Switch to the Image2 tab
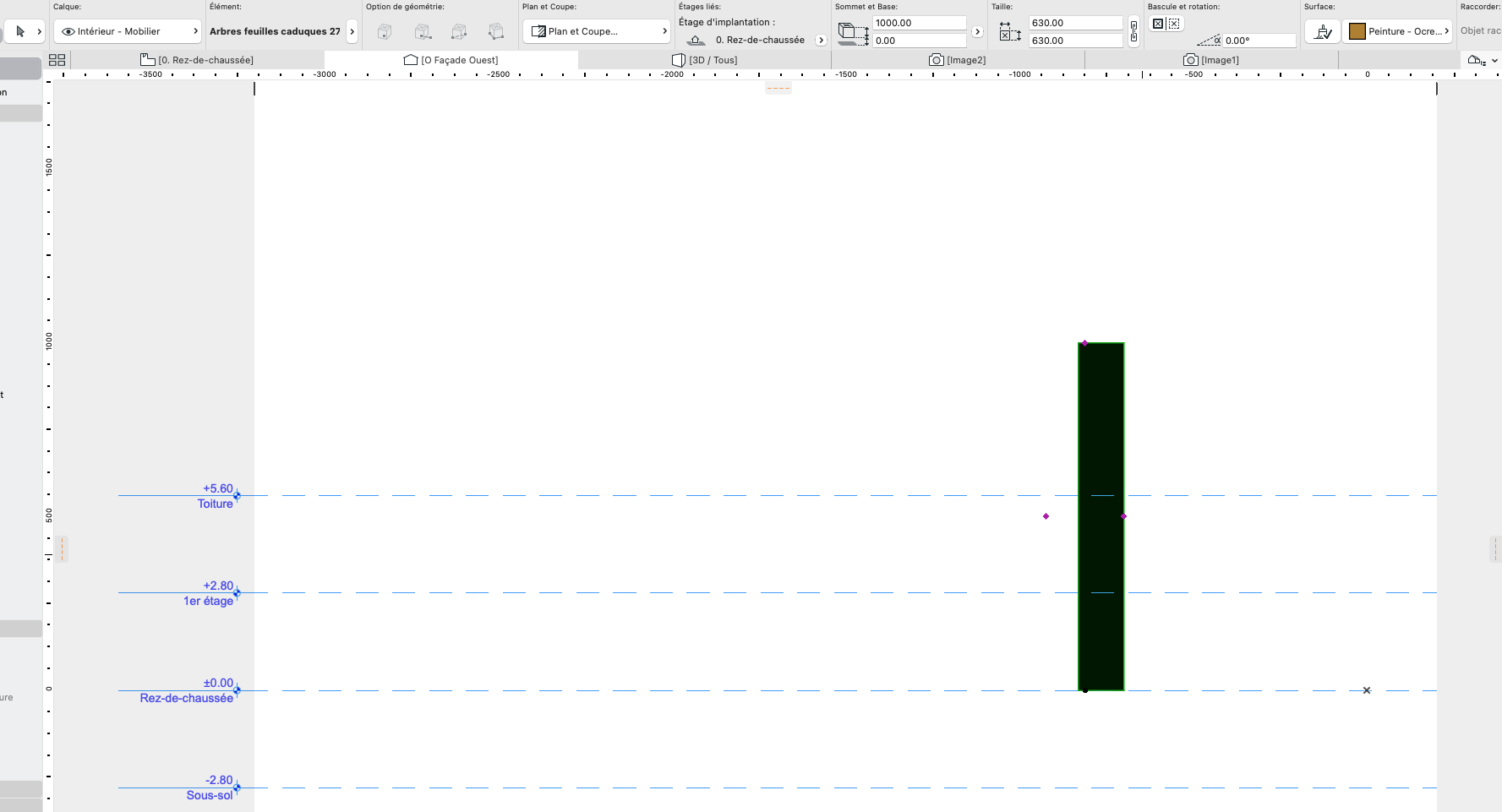 click(959, 60)
